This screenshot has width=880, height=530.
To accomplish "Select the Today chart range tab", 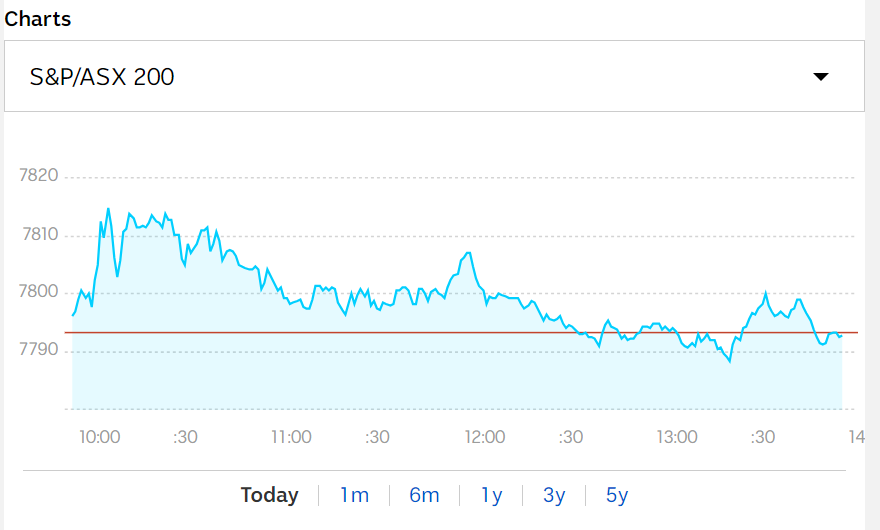I will [269, 495].
